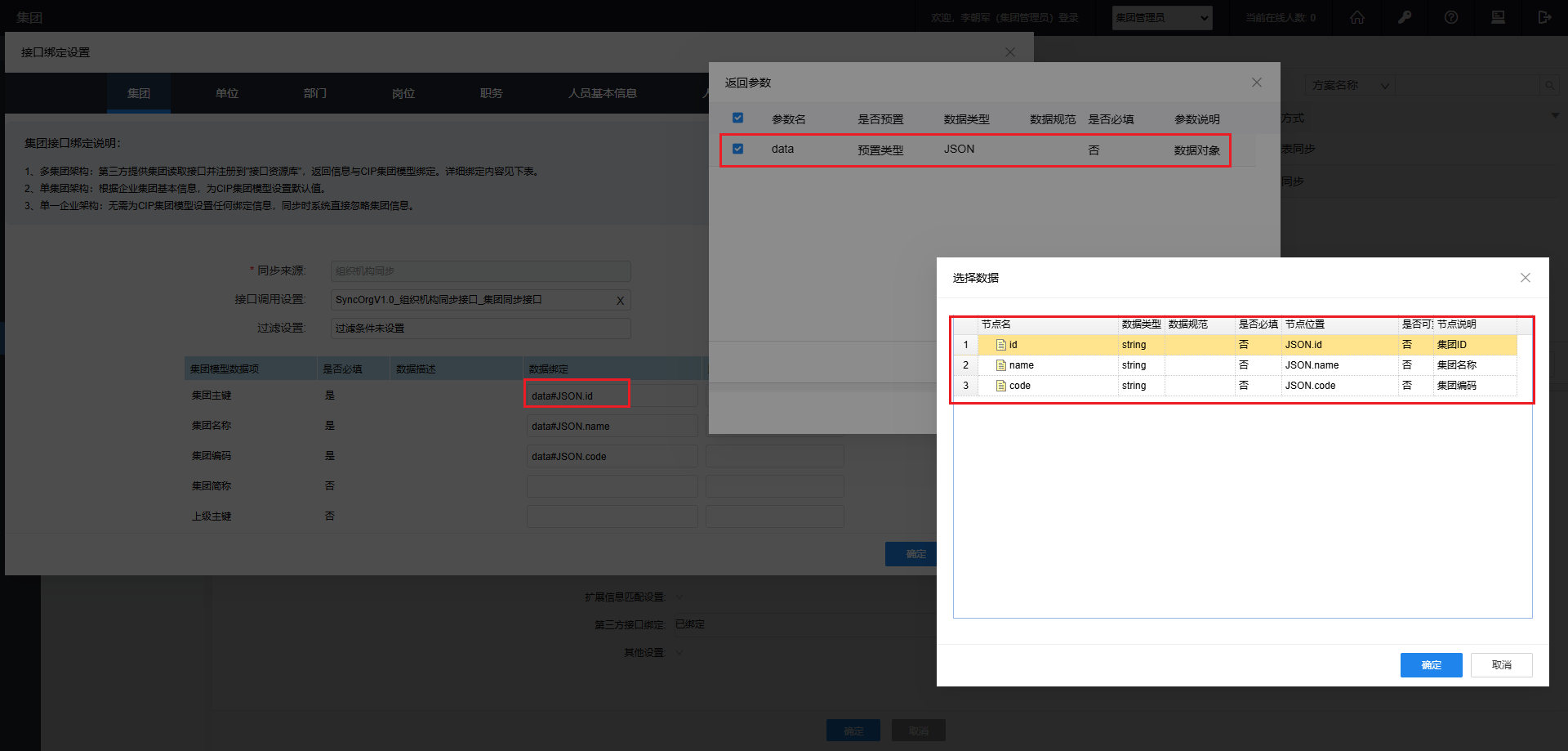Go to the home page icon
The width and height of the screenshot is (1568, 751).
[1357, 17]
